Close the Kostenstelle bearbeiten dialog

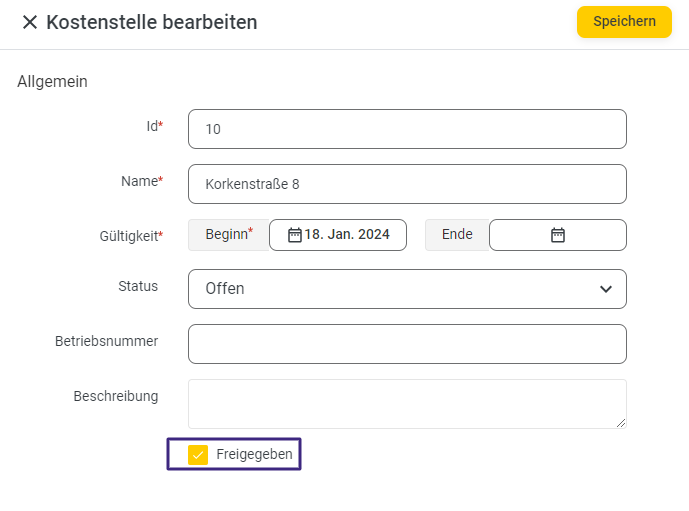tap(30, 22)
